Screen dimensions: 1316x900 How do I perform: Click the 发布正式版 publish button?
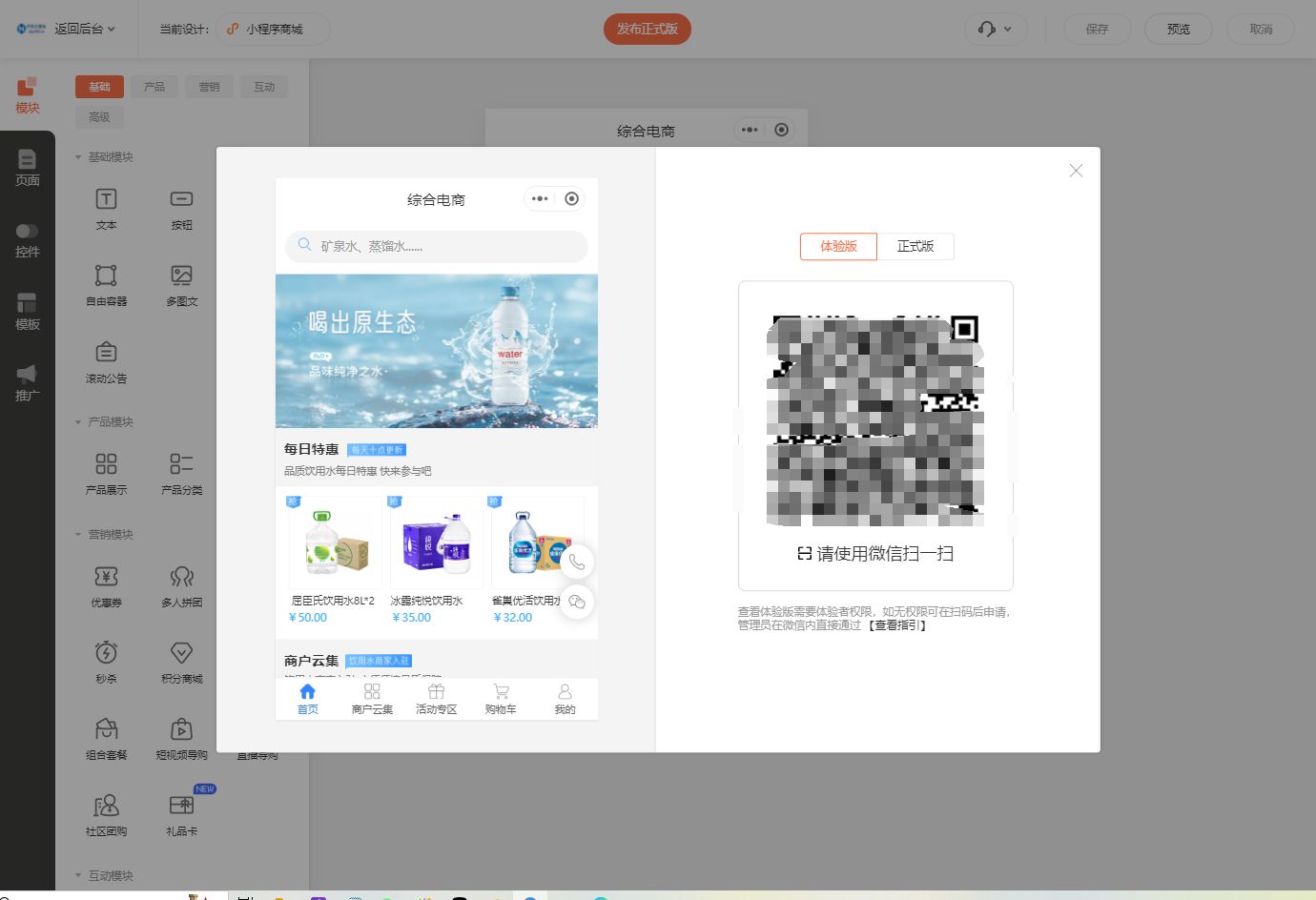648,29
